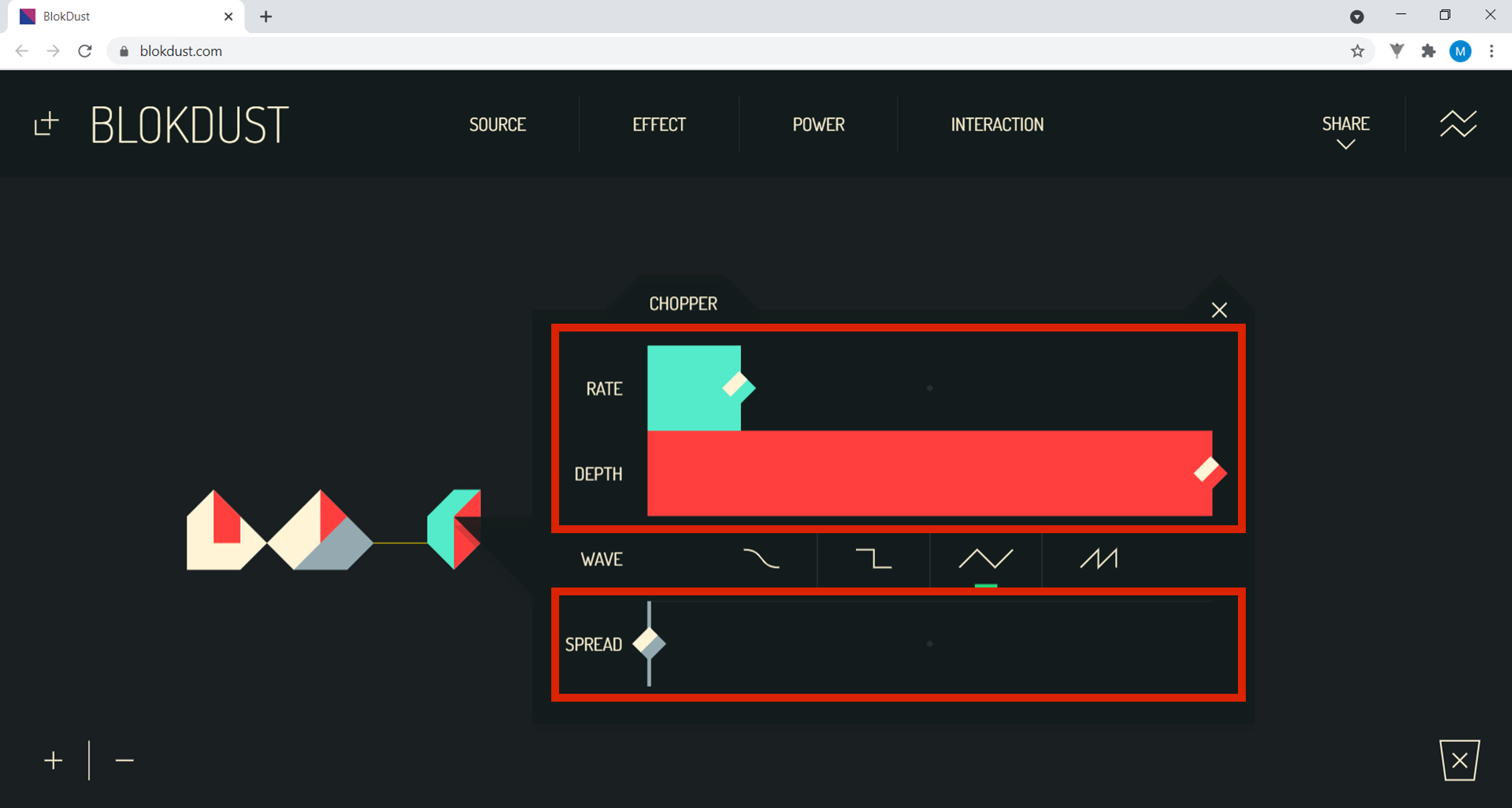The image size is (1512, 808).
Task: Click the DEPTH label
Action: tap(598, 474)
